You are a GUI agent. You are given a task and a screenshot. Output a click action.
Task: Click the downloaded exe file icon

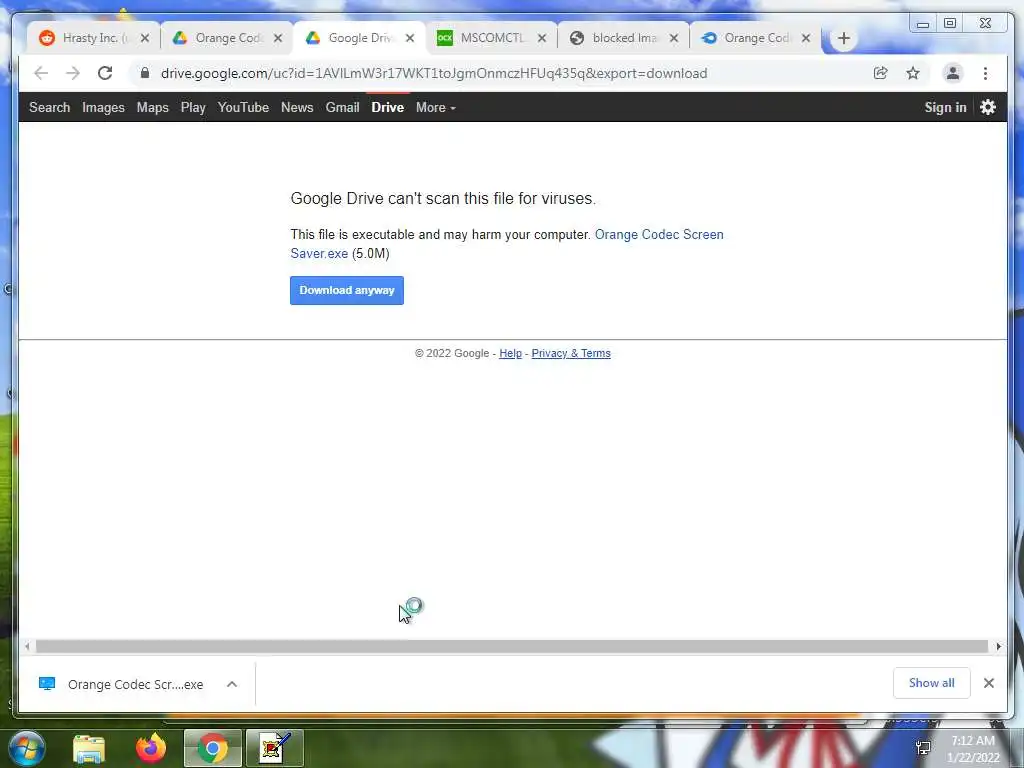(x=47, y=684)
